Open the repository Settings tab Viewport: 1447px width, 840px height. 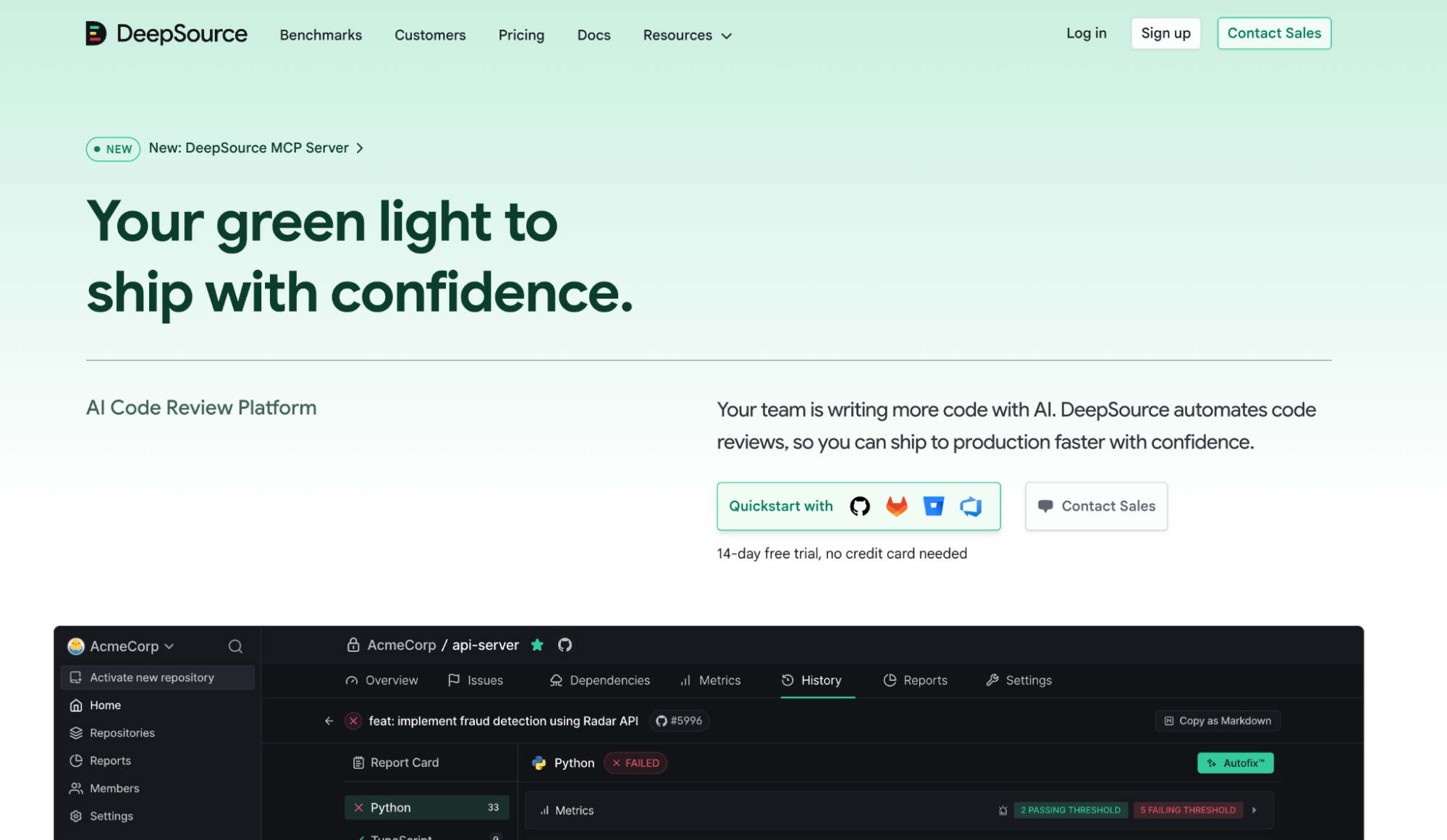click(x=1018, y=680)
